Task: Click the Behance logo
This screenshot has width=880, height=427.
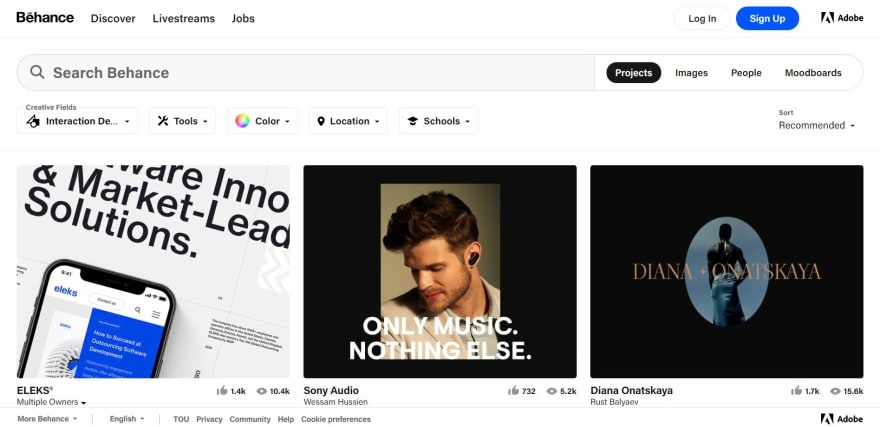Action: click(45, 17)
